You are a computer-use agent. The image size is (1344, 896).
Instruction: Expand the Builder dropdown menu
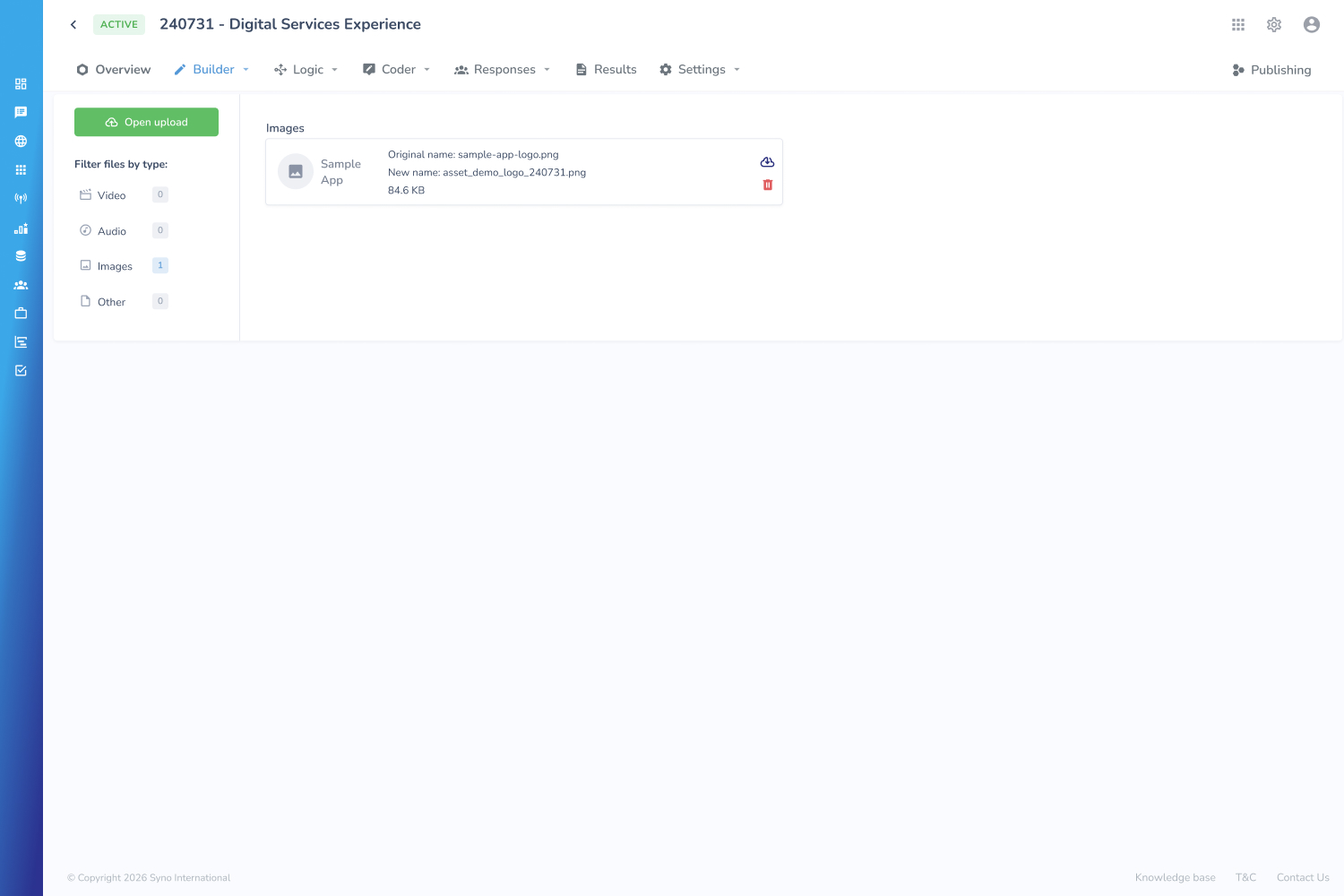(x=212, y=70)
